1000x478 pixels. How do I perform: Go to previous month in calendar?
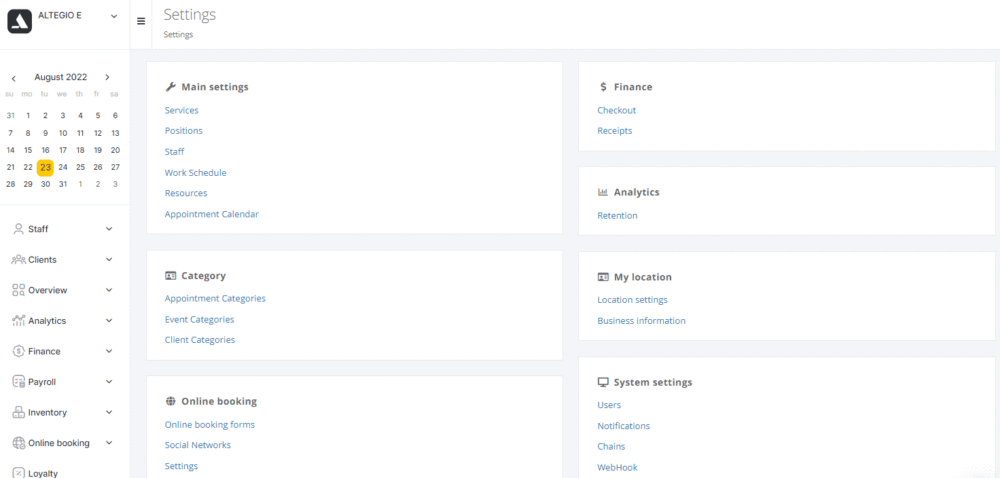(x=13, y=78)
